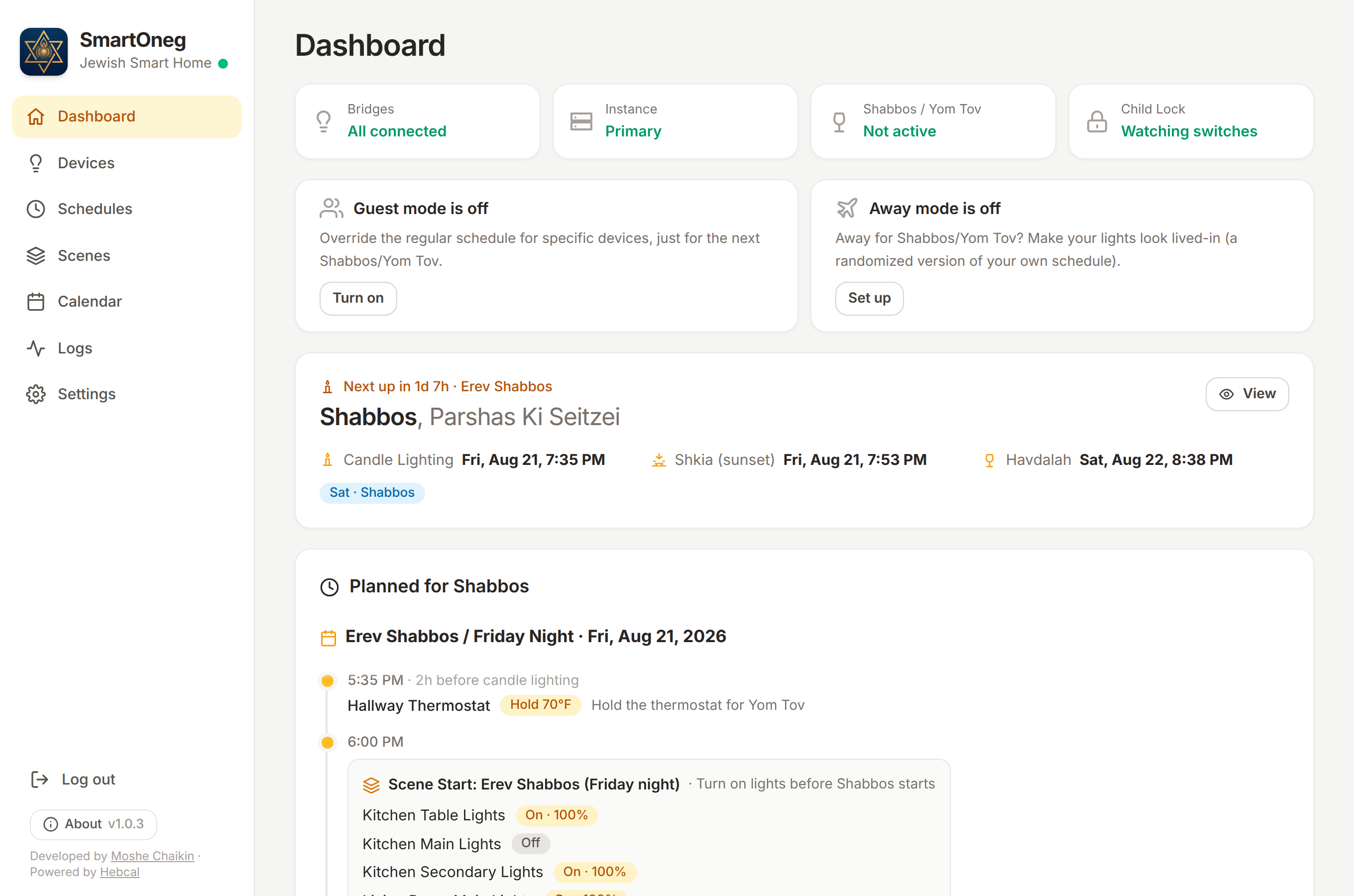Click the Hallway Thermostat entry
The height and width of the screenshot is (896, 1354).
pos(419,706)
